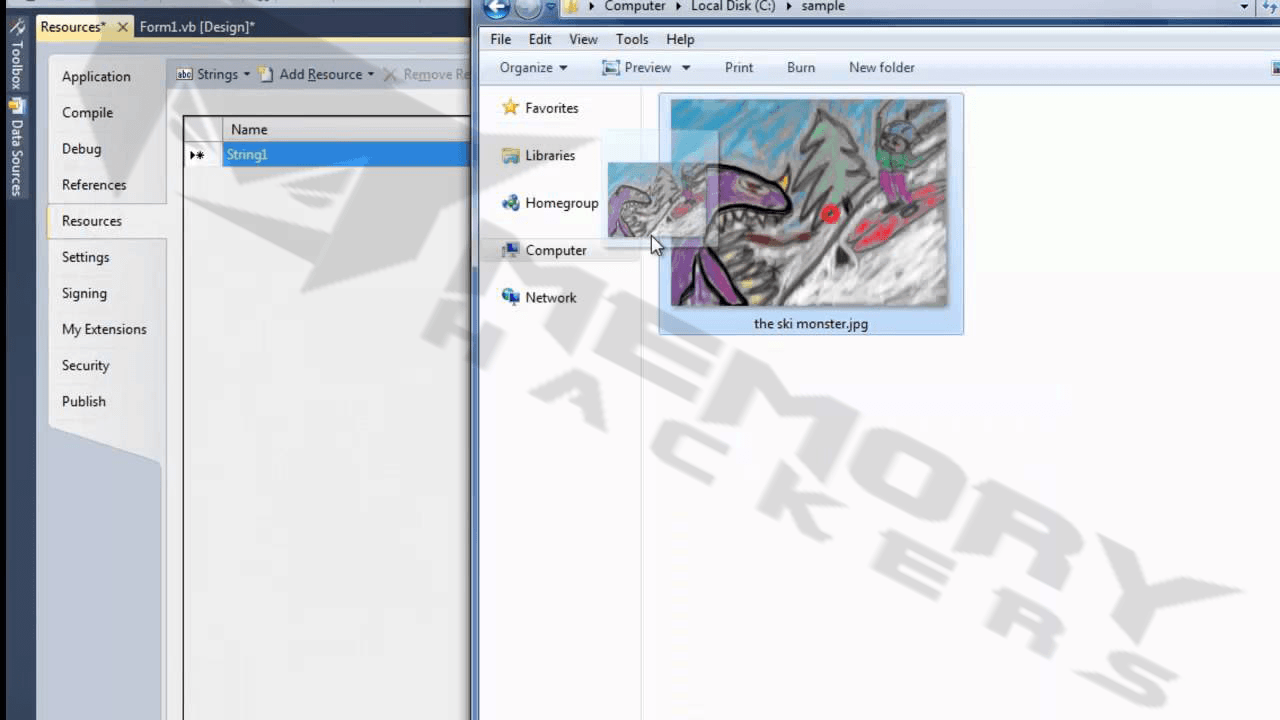Click New folder in Explorer toolbar

[882, 68]
